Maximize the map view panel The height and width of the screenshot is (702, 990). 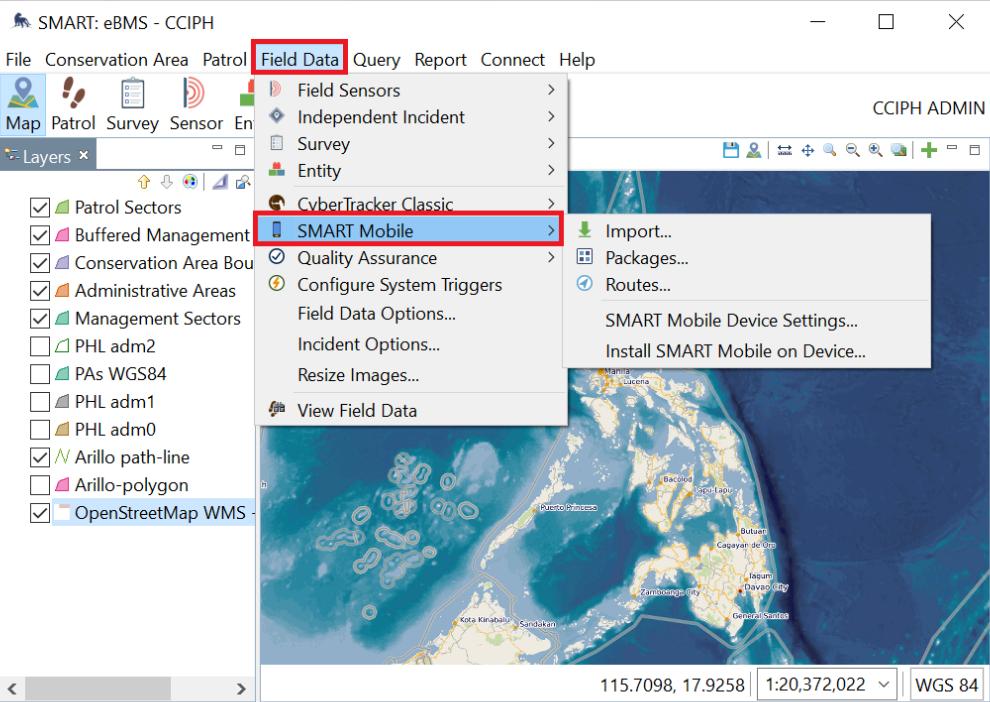tap(975, 150)
